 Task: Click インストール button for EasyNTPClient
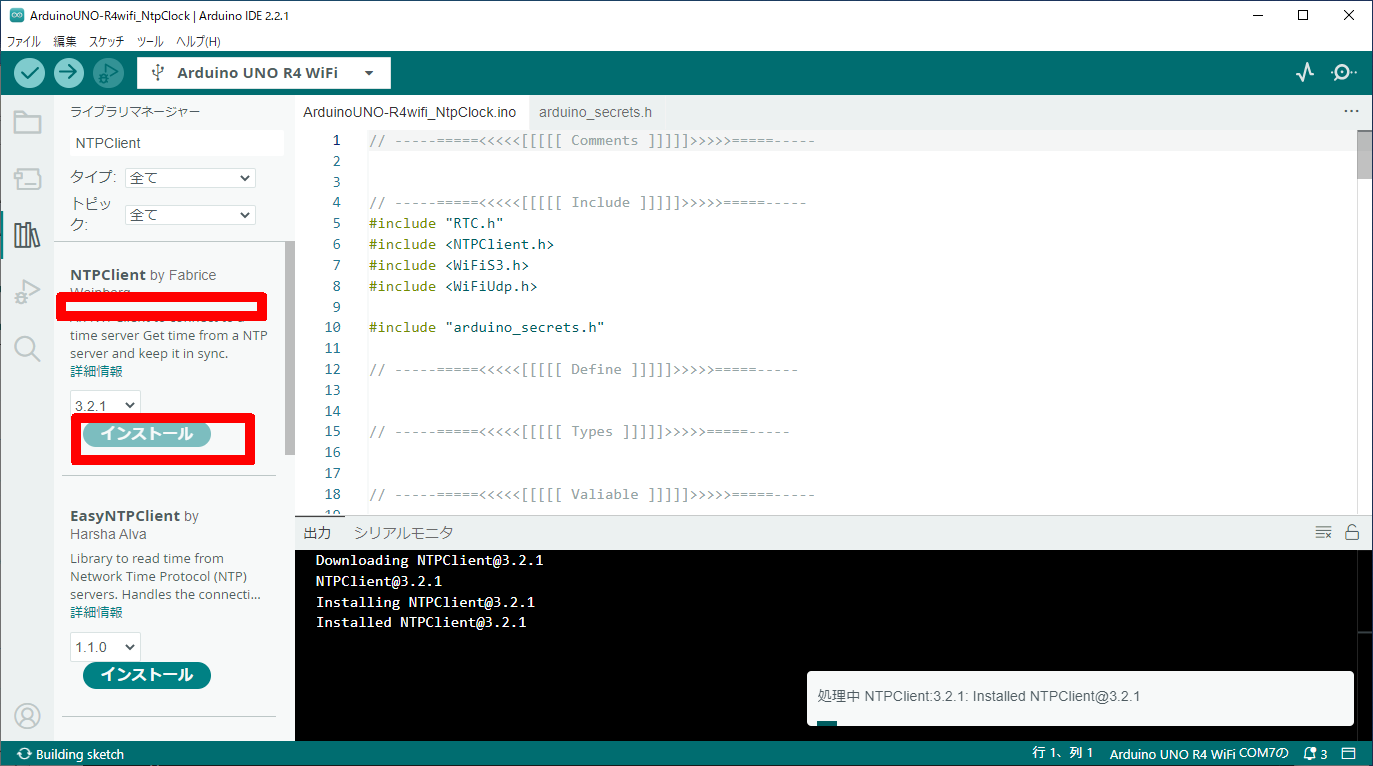pos(146,675)
